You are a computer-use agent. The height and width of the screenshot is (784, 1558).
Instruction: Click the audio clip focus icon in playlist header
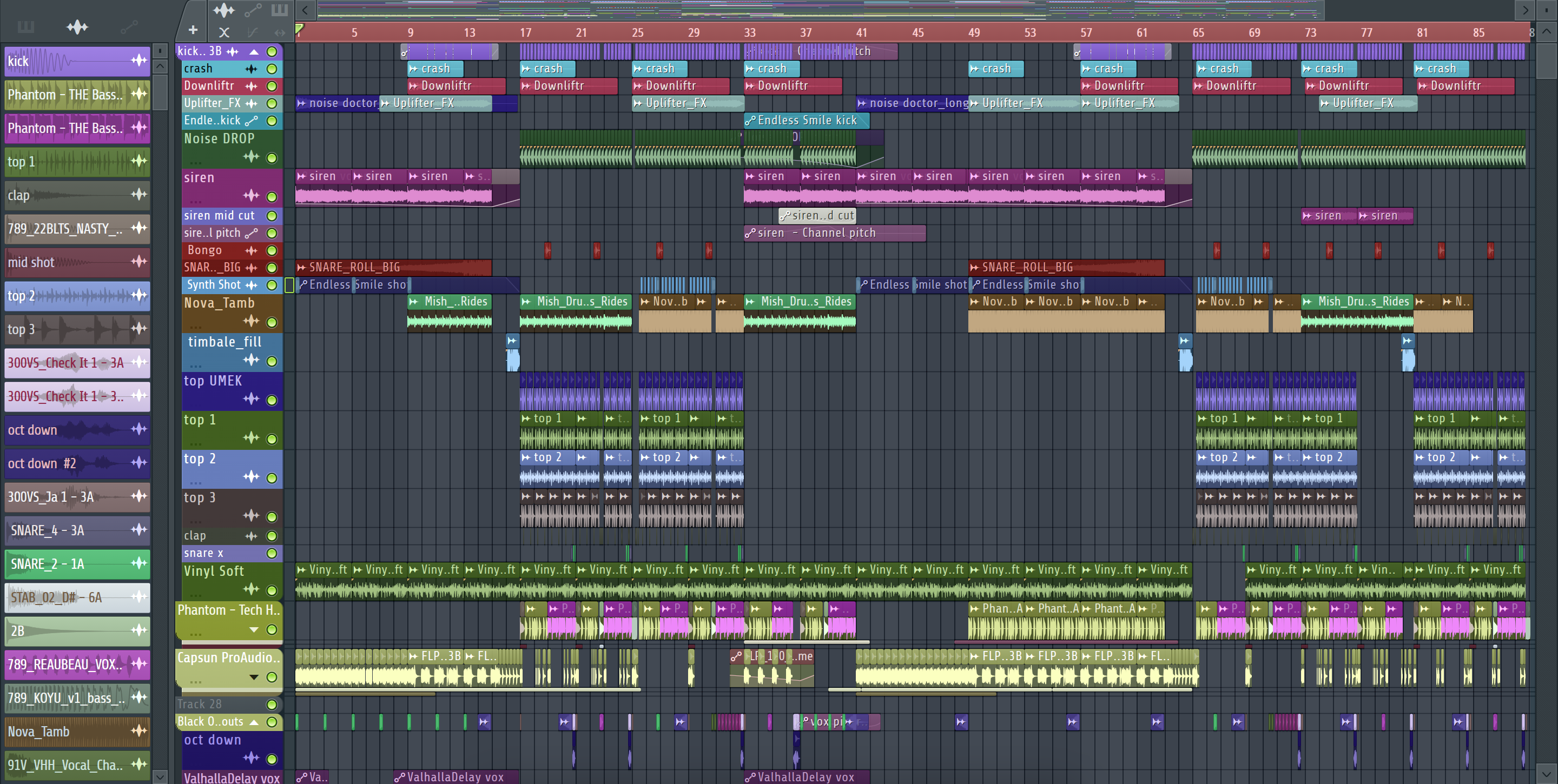click(224, 10)
